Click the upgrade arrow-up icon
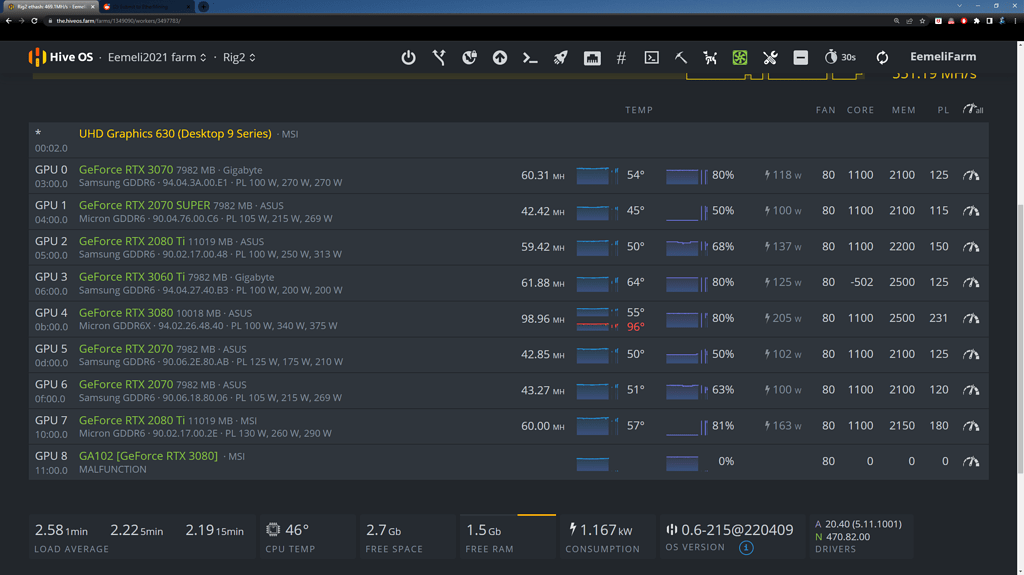 coord(500,58)
